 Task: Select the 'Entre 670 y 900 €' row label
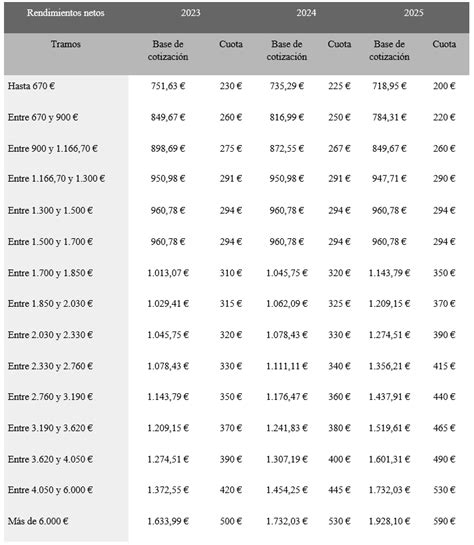pyautogui.click(x=43, y=117)
